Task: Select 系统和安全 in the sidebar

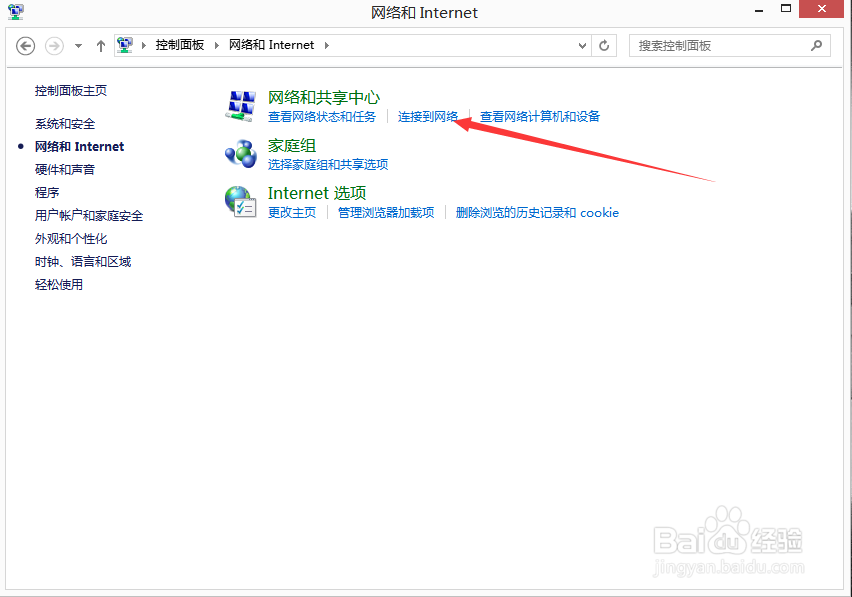Action: click(64, 123)
